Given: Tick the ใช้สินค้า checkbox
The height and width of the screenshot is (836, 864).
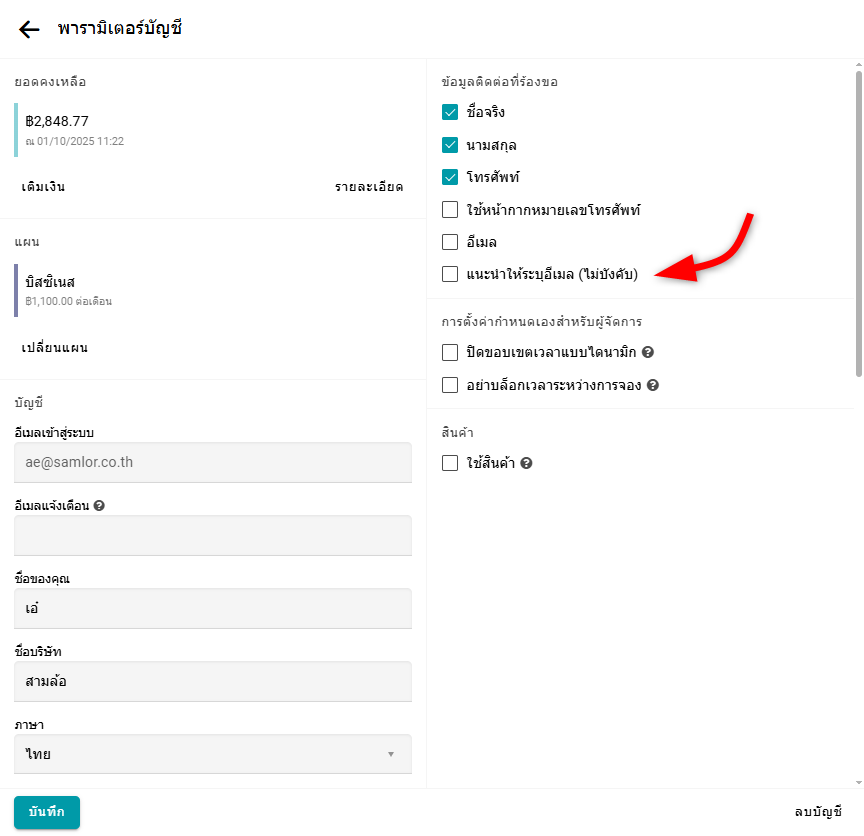Looking at the screenshot, I should (x=450, y=464).
